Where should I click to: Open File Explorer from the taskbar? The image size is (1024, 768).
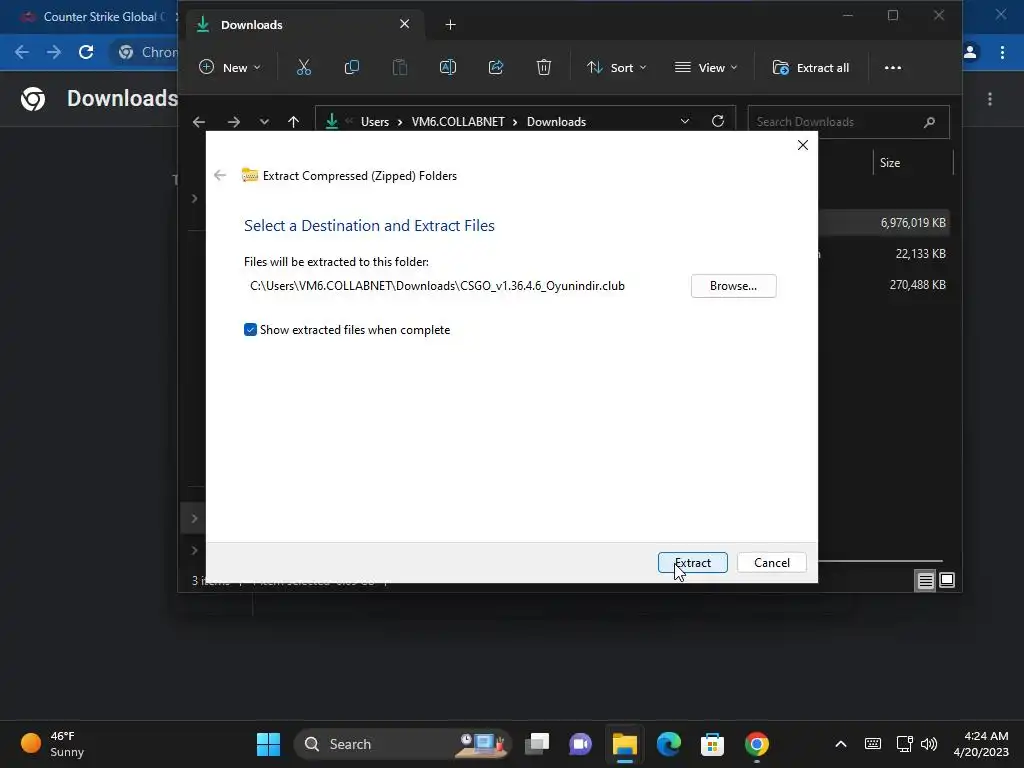(624, 744)
